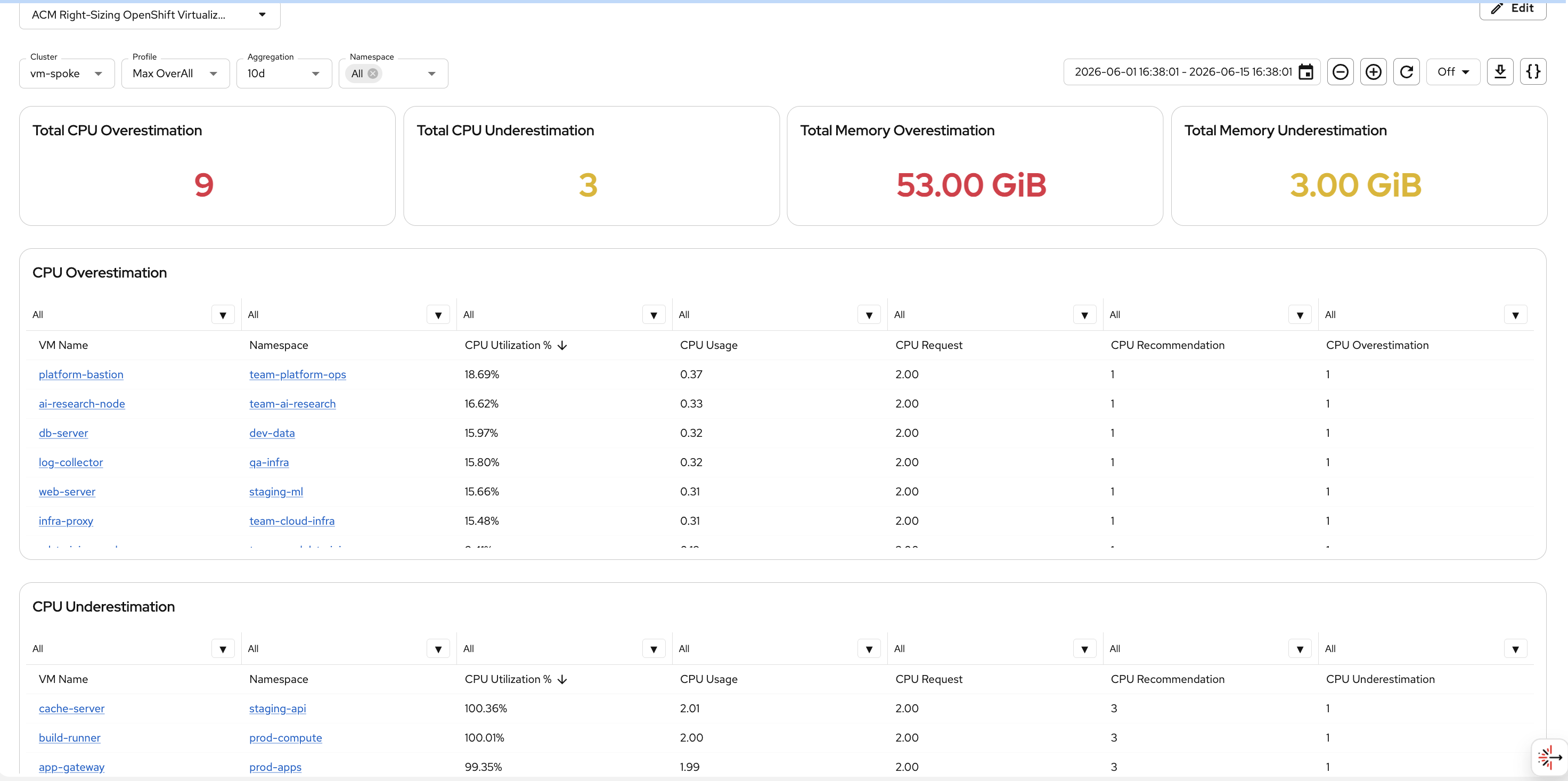Image resolution: width=1568 pixels, height=781 pixels.
Task: Open the dashboard selector ACM Right-Sizing dropdown
Action: [150, 14]
